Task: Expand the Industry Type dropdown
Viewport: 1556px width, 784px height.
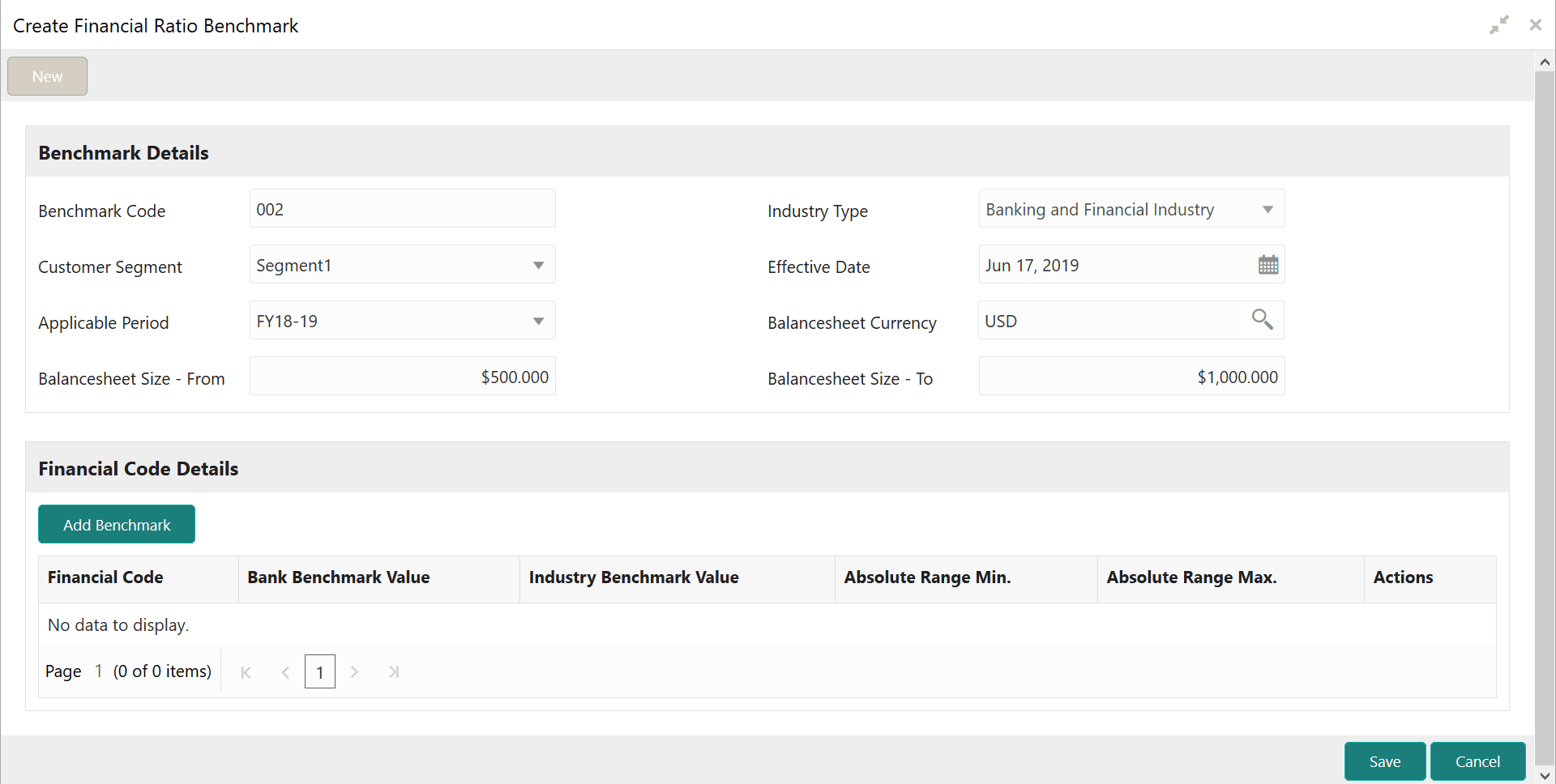Action: point(1267,210)
